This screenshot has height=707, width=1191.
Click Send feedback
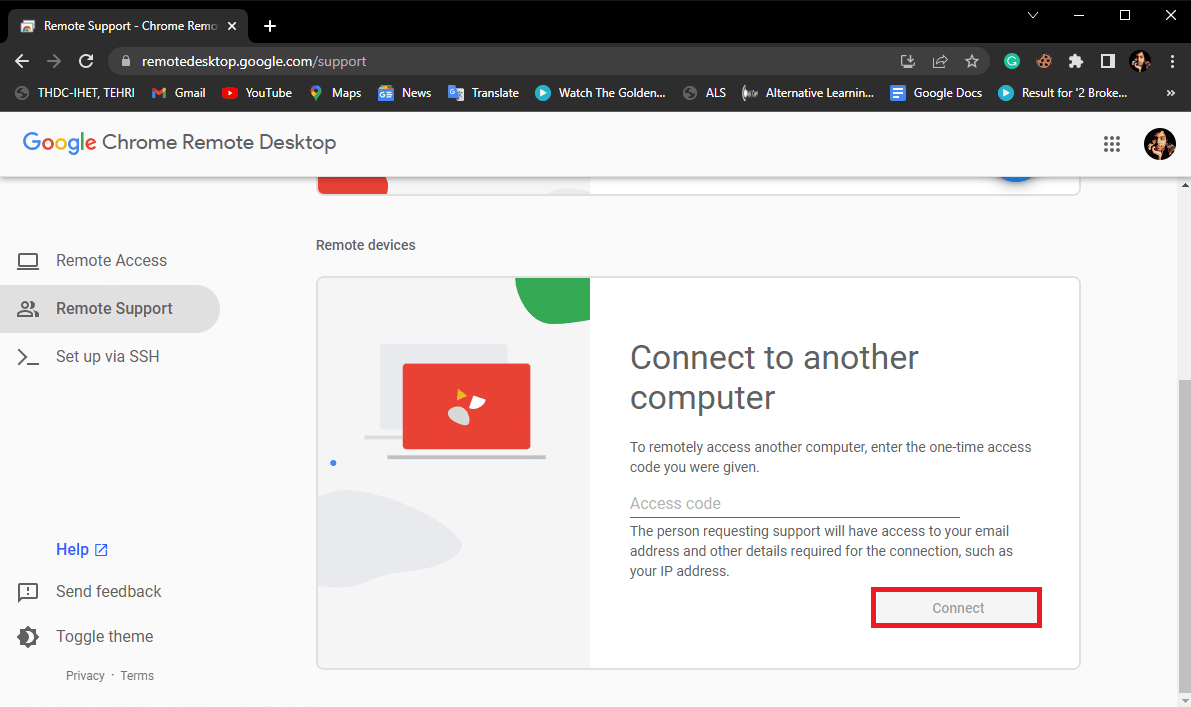click(89, 592)
